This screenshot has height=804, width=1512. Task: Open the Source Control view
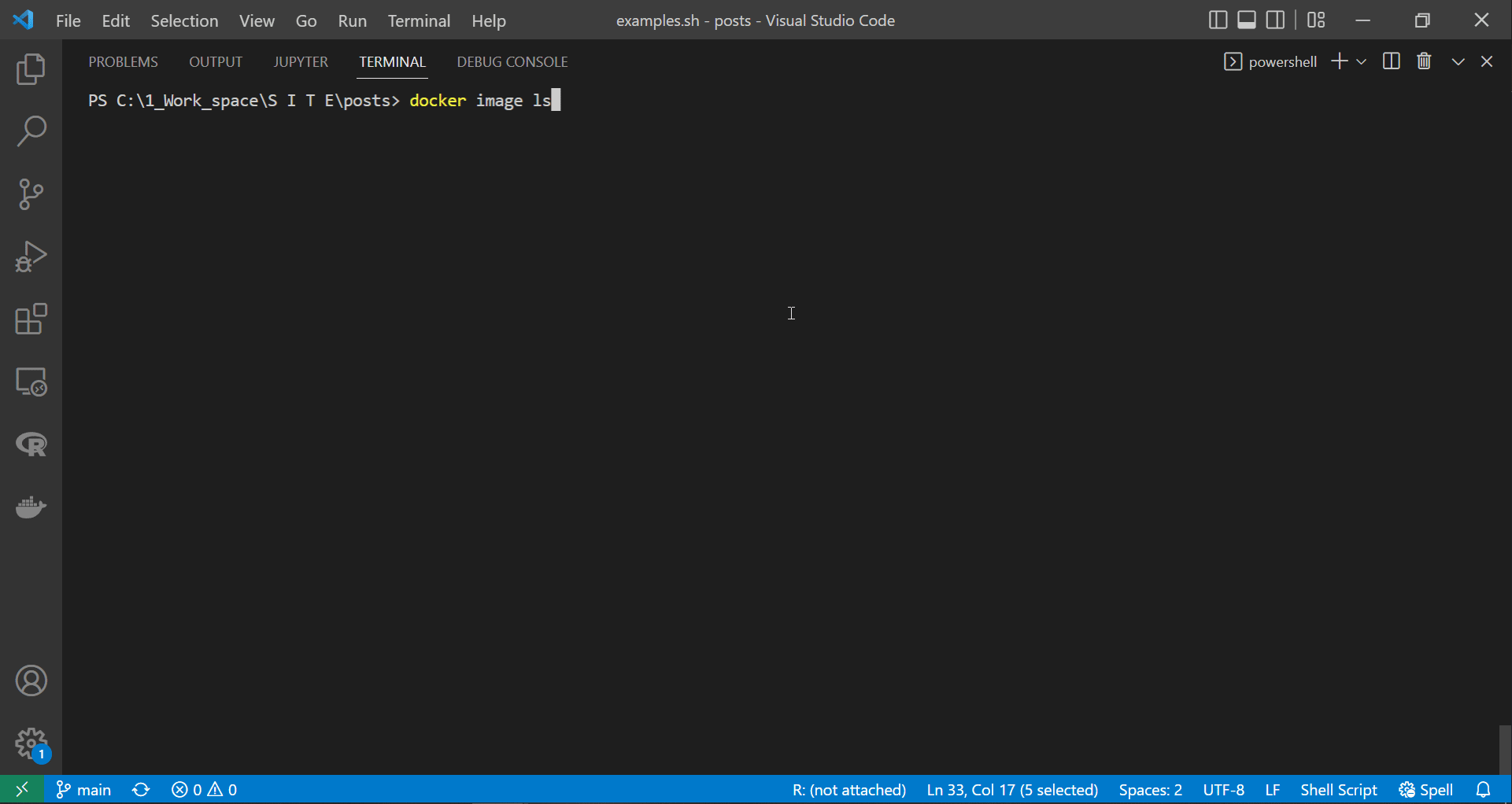coord(31,194)
